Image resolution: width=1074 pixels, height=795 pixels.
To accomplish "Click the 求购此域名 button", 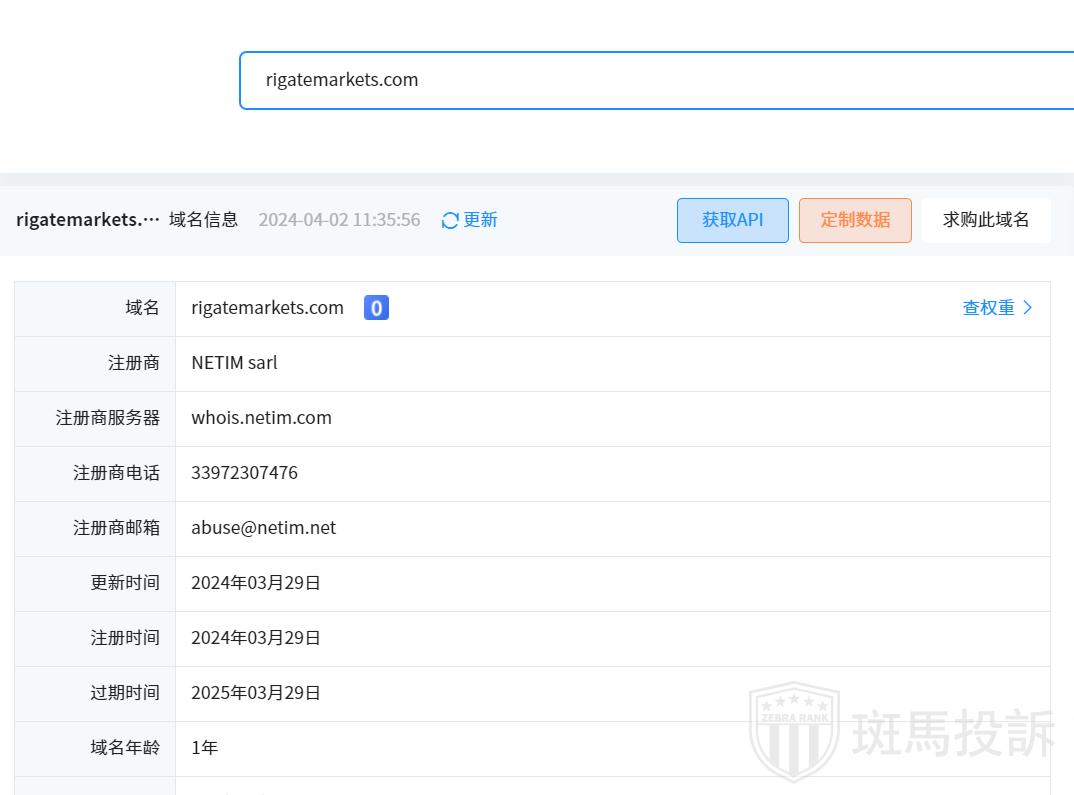I will (x=985, y=220).
